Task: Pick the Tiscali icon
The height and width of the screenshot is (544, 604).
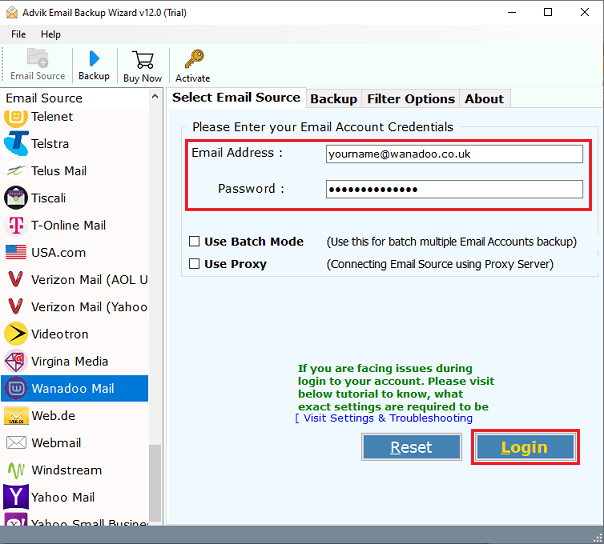Action: pyautogui.click(x=16, y=198)
